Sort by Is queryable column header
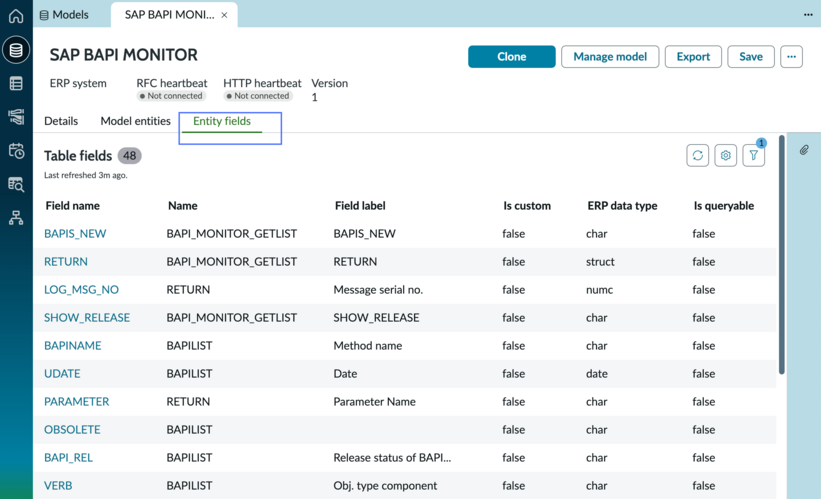Image resolution: width=821 pixels, height=499 pixels. [724, 206]
